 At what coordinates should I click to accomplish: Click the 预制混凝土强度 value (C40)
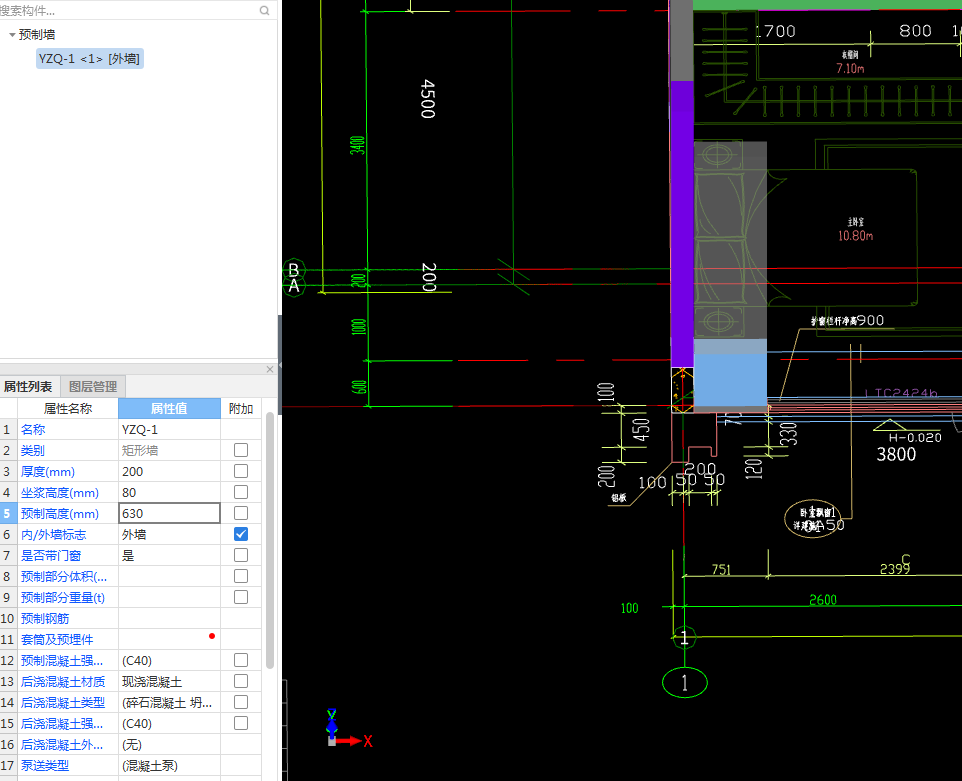coord(169,660)
